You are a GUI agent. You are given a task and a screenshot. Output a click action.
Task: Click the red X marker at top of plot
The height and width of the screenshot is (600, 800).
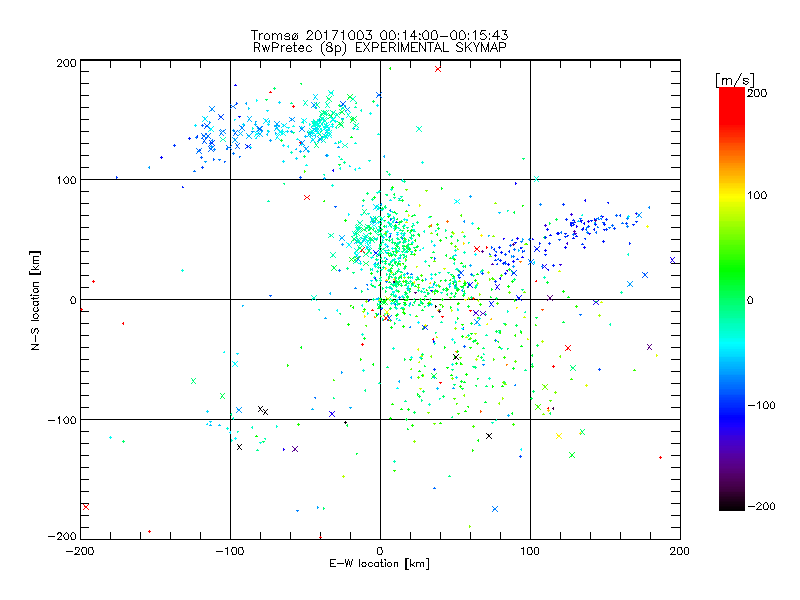click(438, 69)
